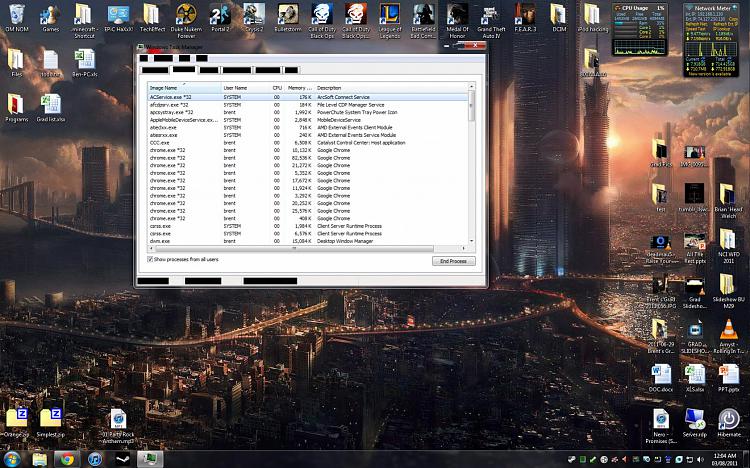Launch Medal of Honor shortcut

[457, 21]
